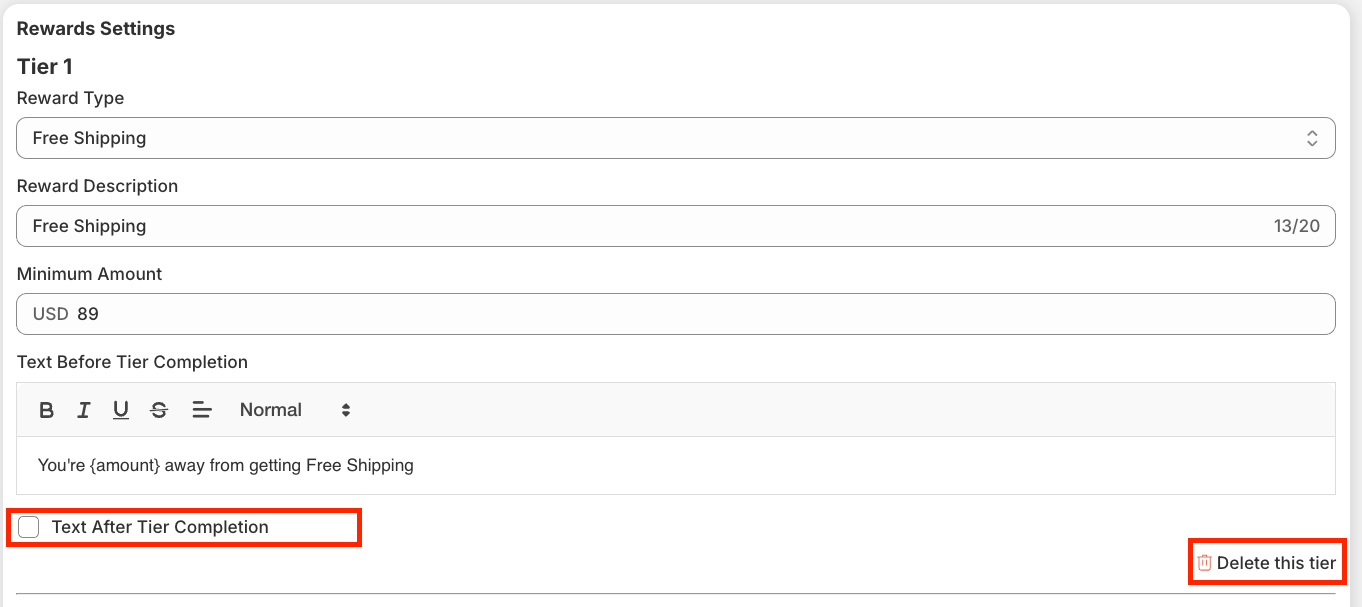Focus the Minimum Amount field showing 89
1362x607 pixels.
coord(700,314)
